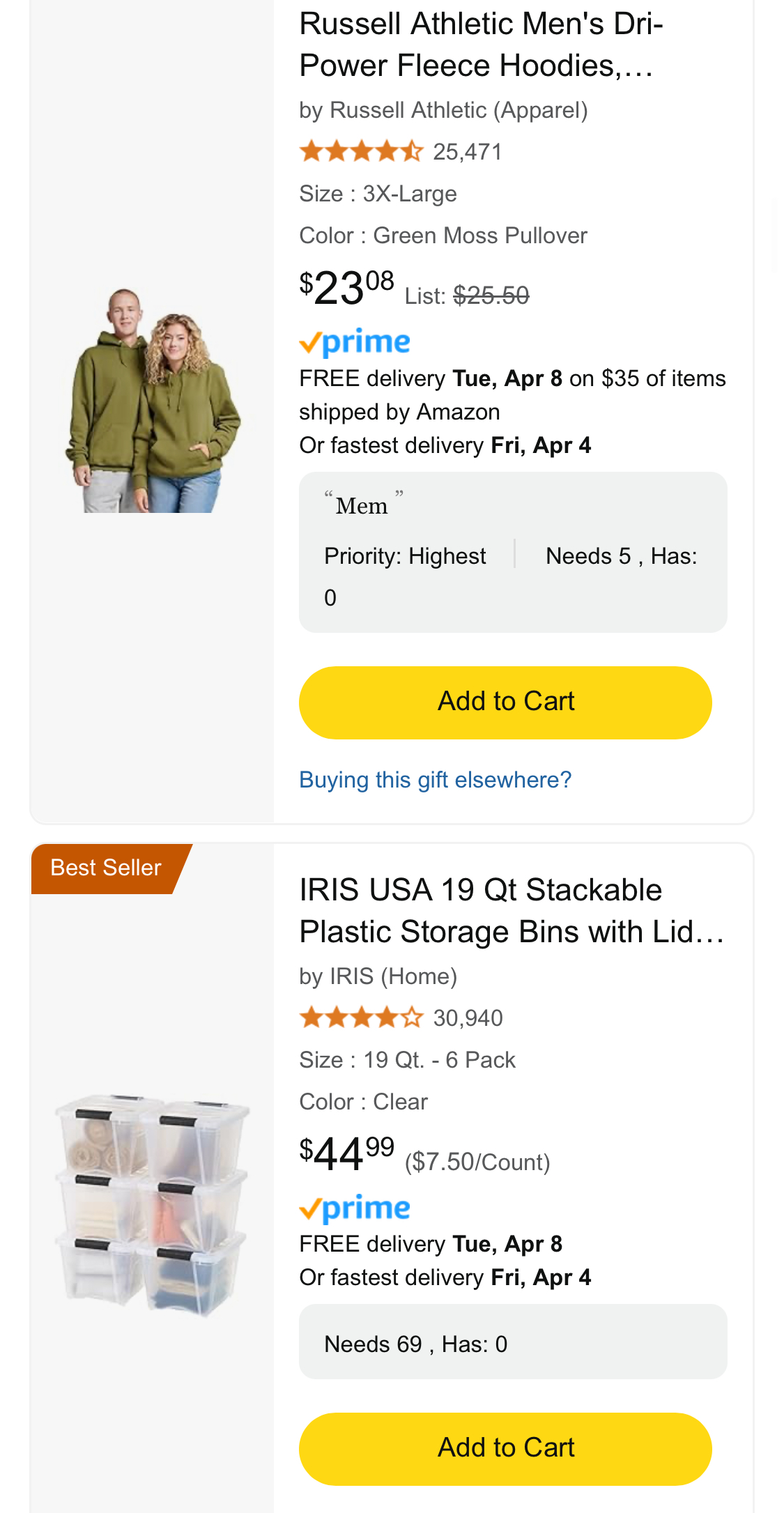The height and width of the screenshot is (1513, 784).
Task: Open IRIS USA 19 Qt Stackable Bins title
Action: coord(512,911)
